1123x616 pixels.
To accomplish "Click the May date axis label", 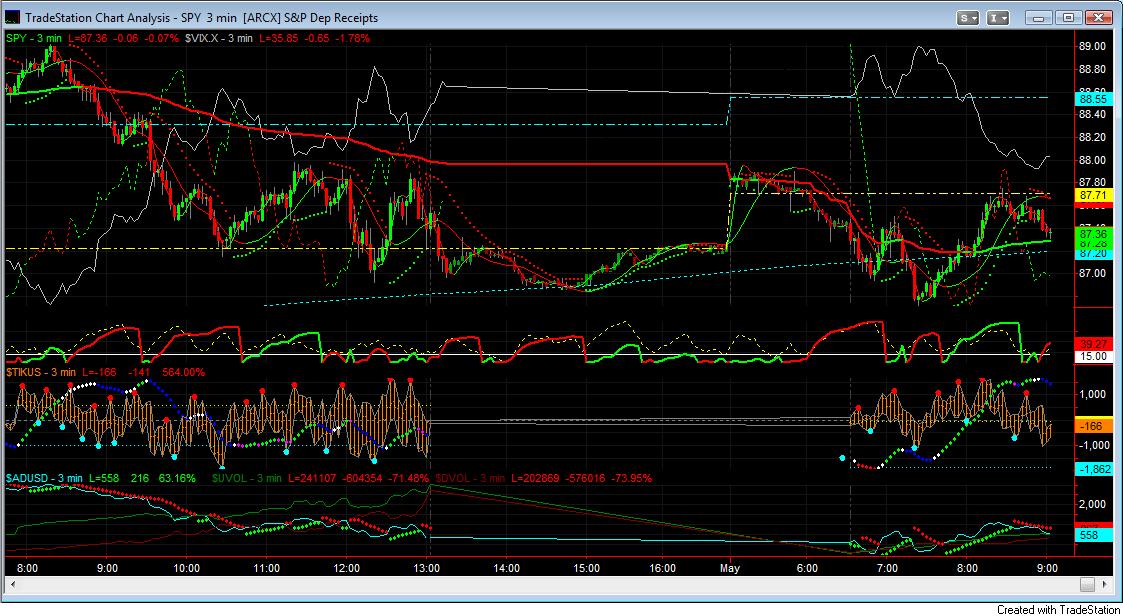I will (x=731, y=568).
